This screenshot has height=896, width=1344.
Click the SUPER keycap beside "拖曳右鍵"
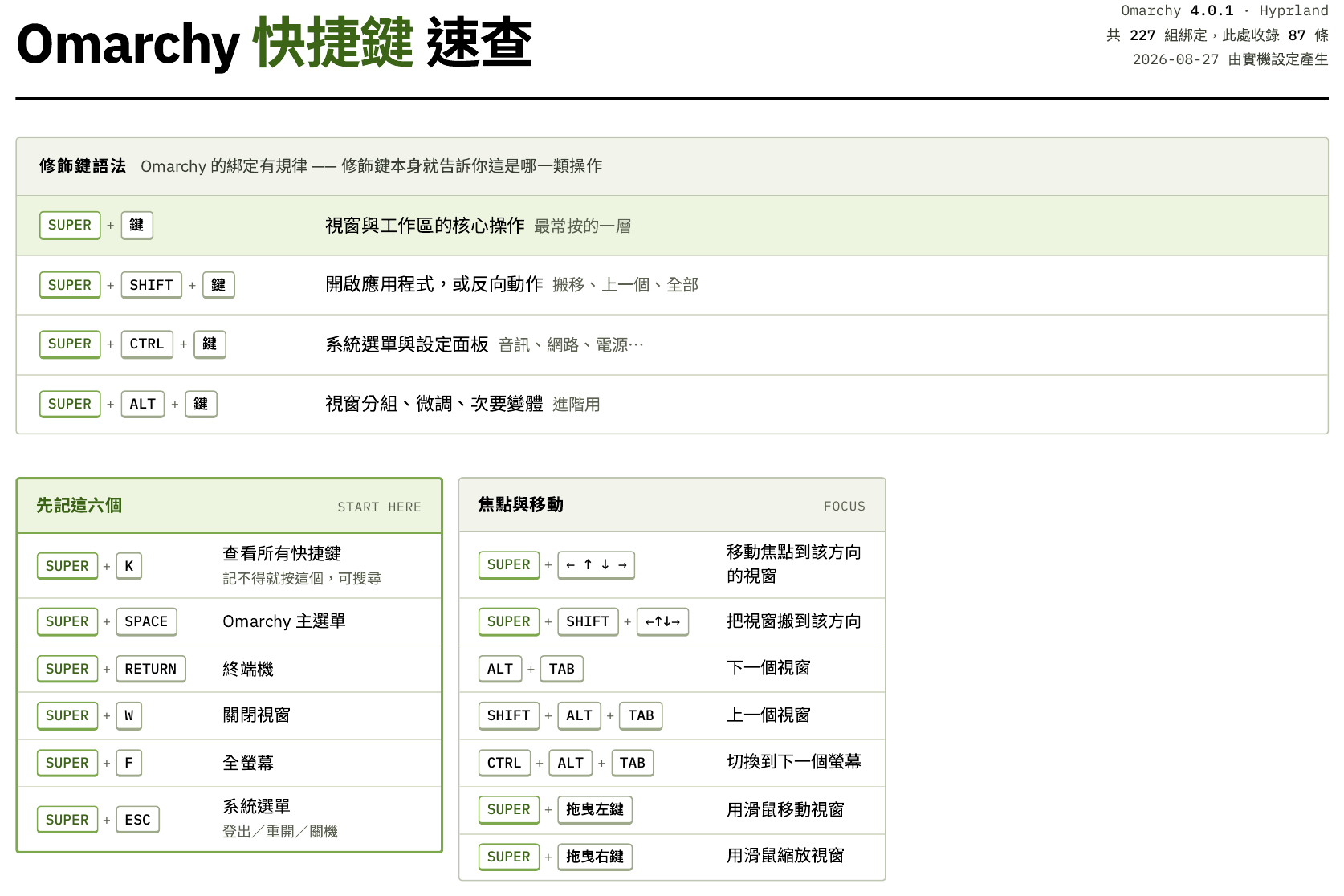(509, 857)
